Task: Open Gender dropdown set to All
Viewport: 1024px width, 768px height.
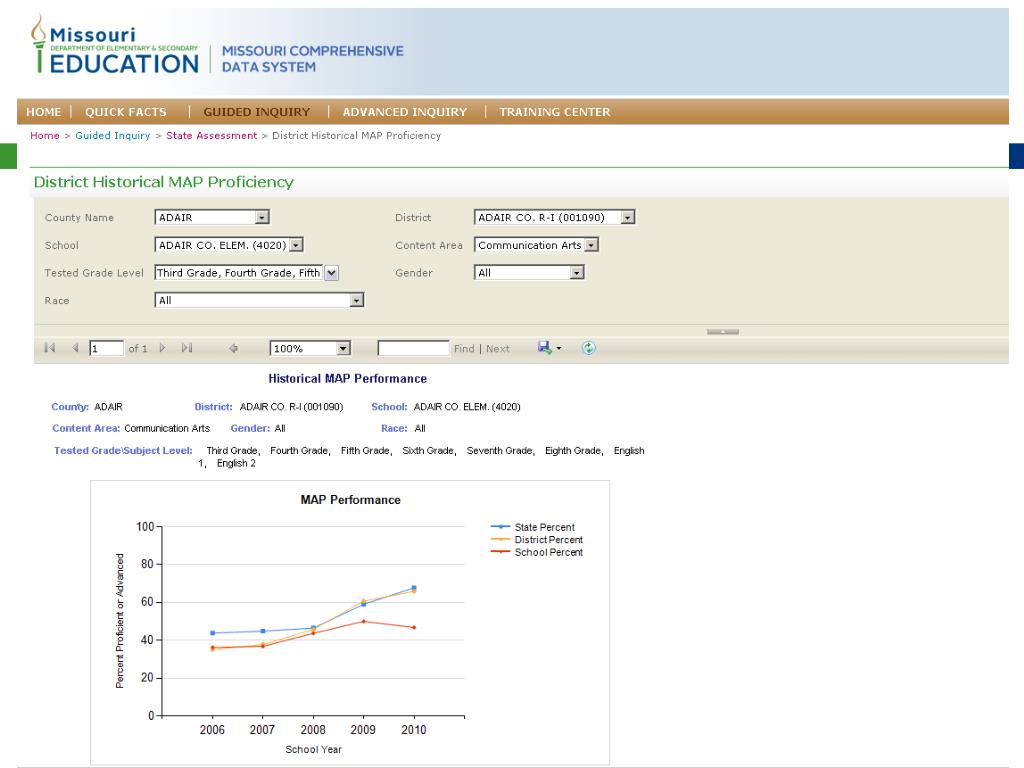Action: pos(529,273)
